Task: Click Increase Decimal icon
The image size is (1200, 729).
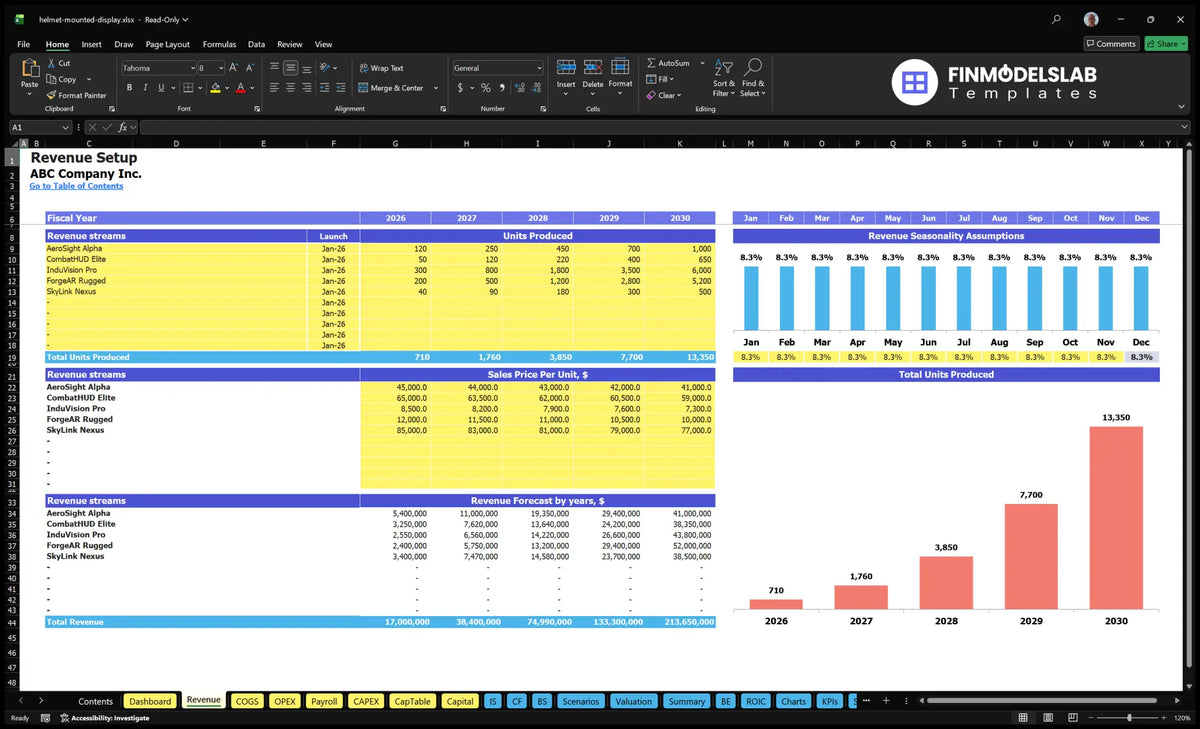Action: 518,88
